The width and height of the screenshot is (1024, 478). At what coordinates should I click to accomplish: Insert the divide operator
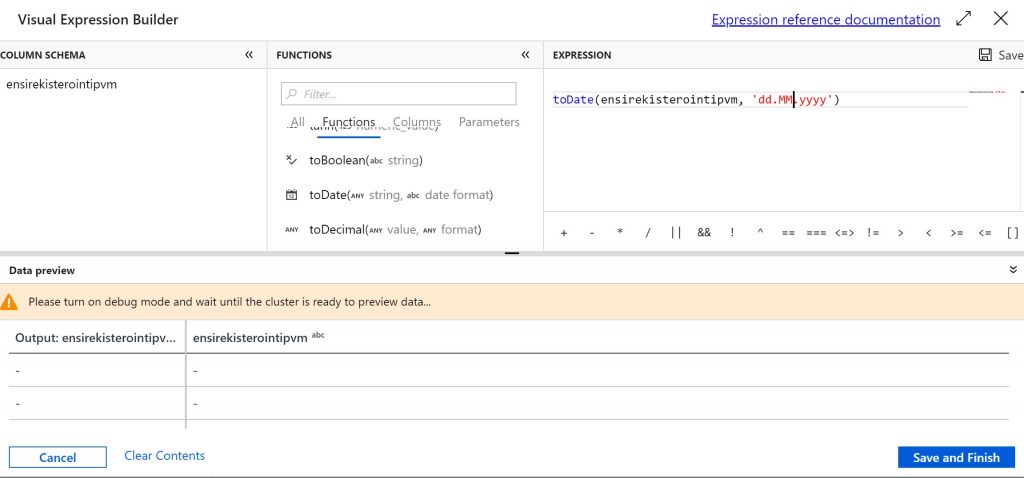click(x=648, y=233)
